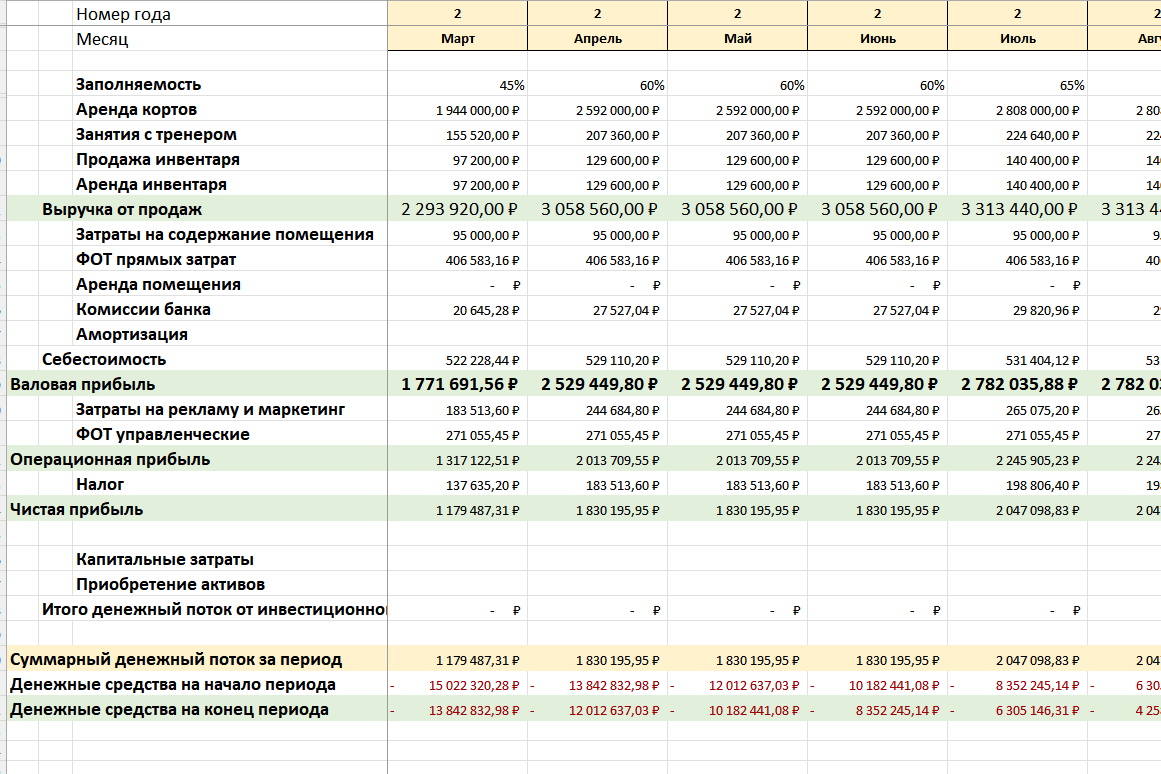Screen dimensions: 1161x774
Task: Select 10 182 441,08 ₽ in начало периода row
Action: [x=877, y=685]
